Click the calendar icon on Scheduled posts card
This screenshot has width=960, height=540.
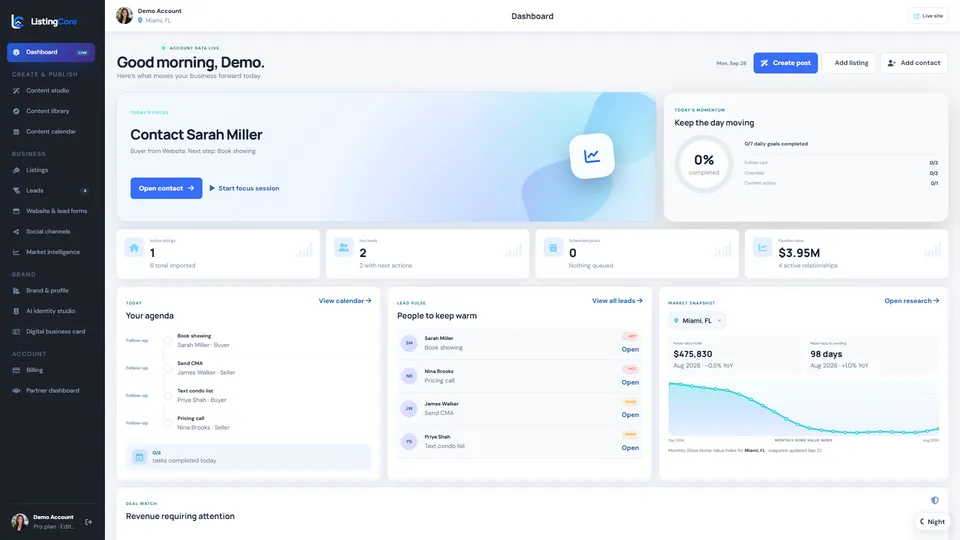[x=553, y=248]
